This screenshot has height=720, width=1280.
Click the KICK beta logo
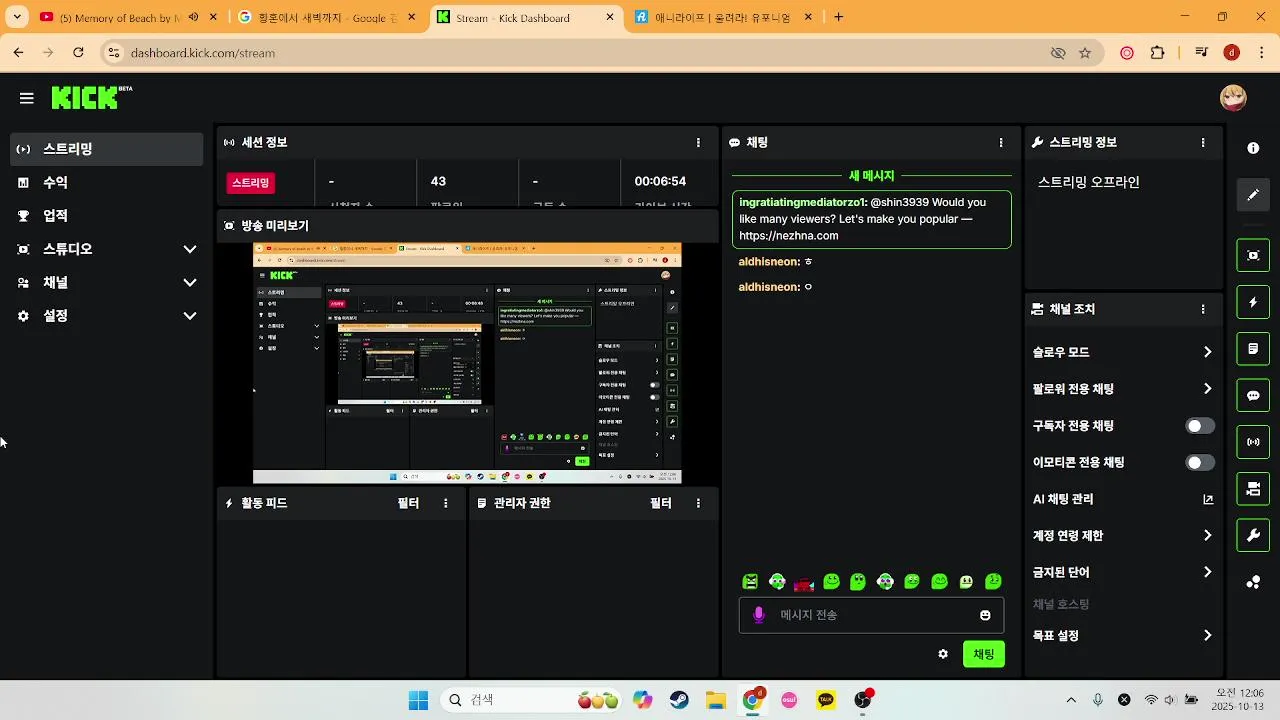click(91, 97)
